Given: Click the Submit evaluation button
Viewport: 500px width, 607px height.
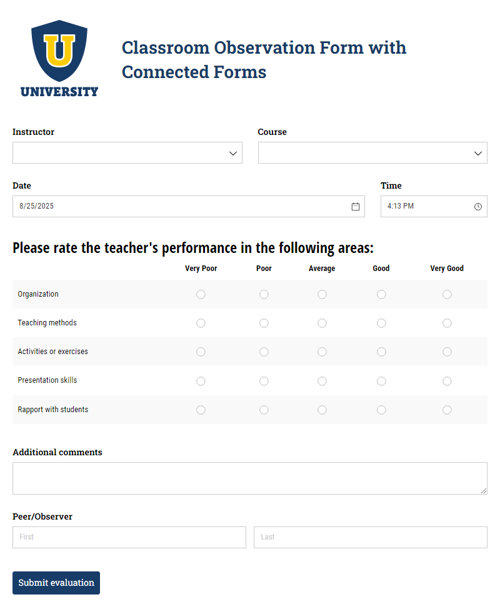Looking at the screenshot, I should click(56, 583).
